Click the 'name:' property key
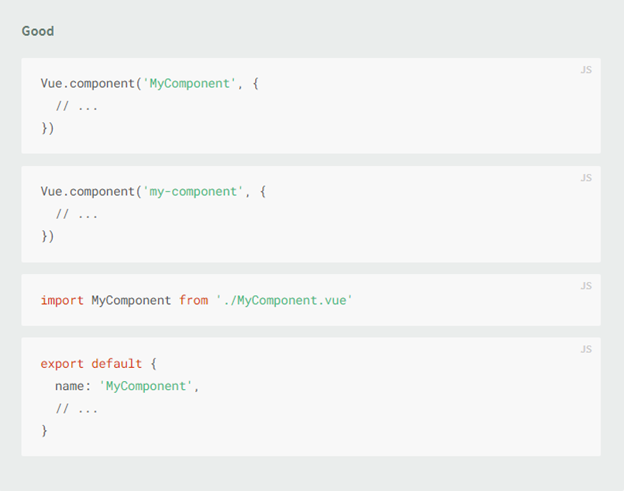624x491 pixels. [73, 386]
